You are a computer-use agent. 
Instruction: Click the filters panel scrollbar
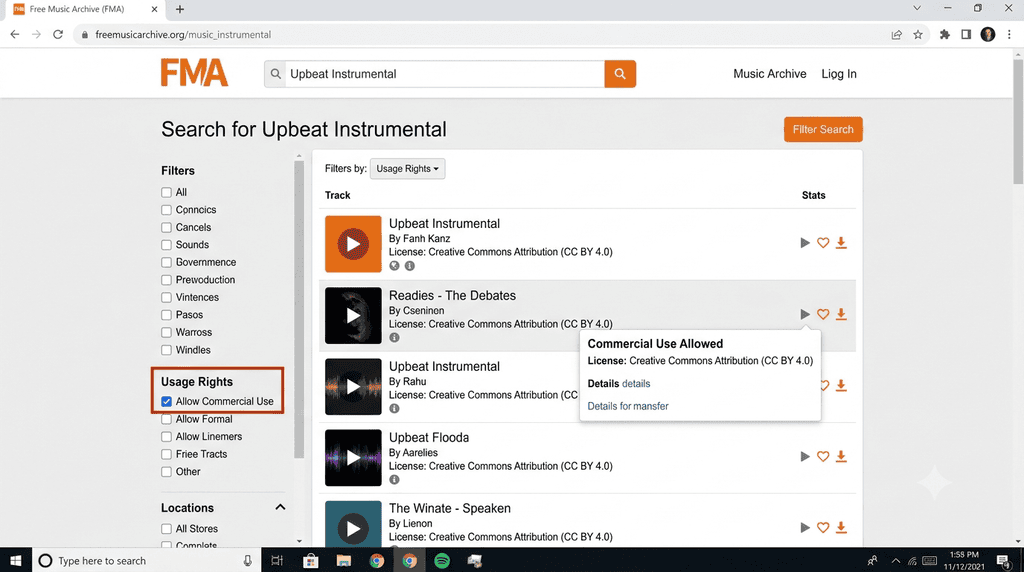coord(299,308)
